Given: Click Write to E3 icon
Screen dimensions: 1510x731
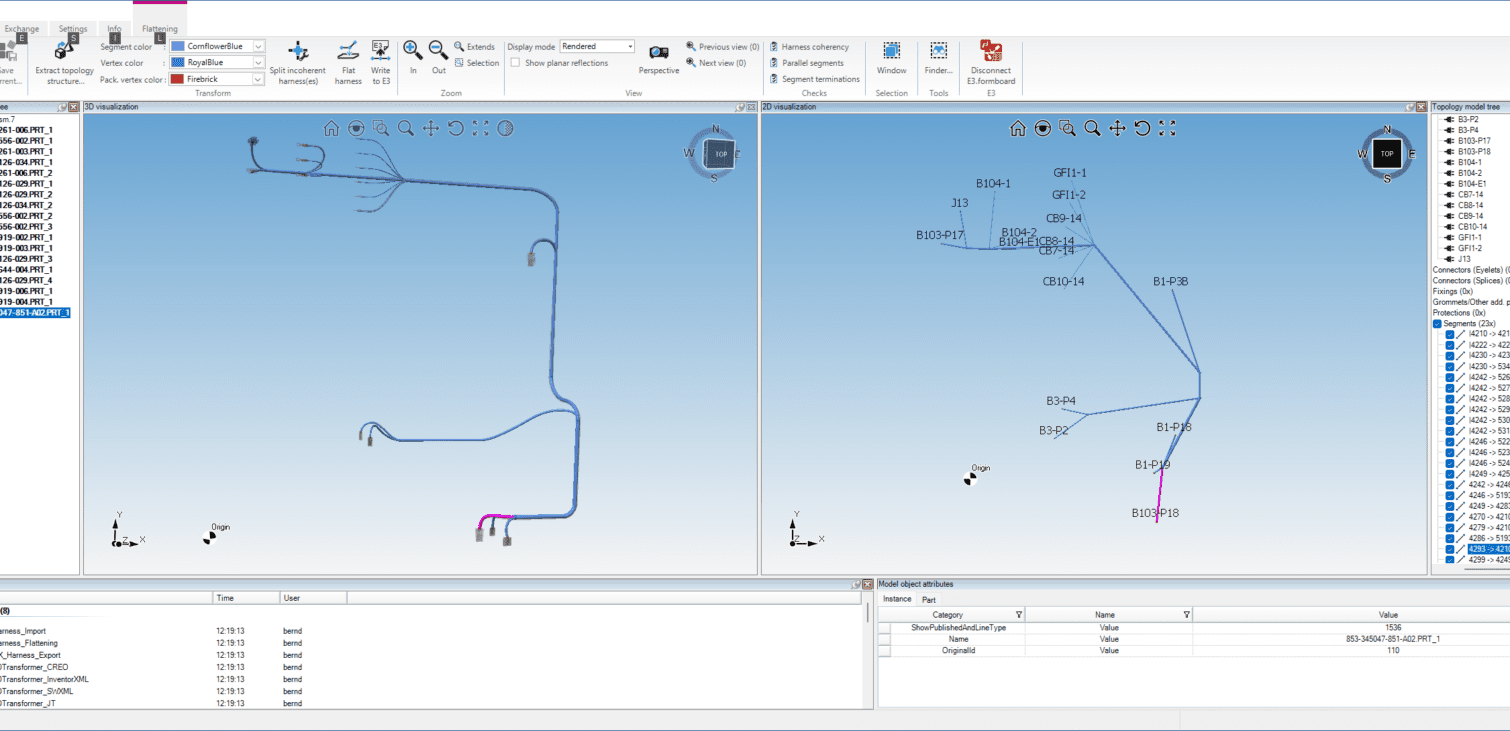Looking at the screenshot, I should point(380,52).
